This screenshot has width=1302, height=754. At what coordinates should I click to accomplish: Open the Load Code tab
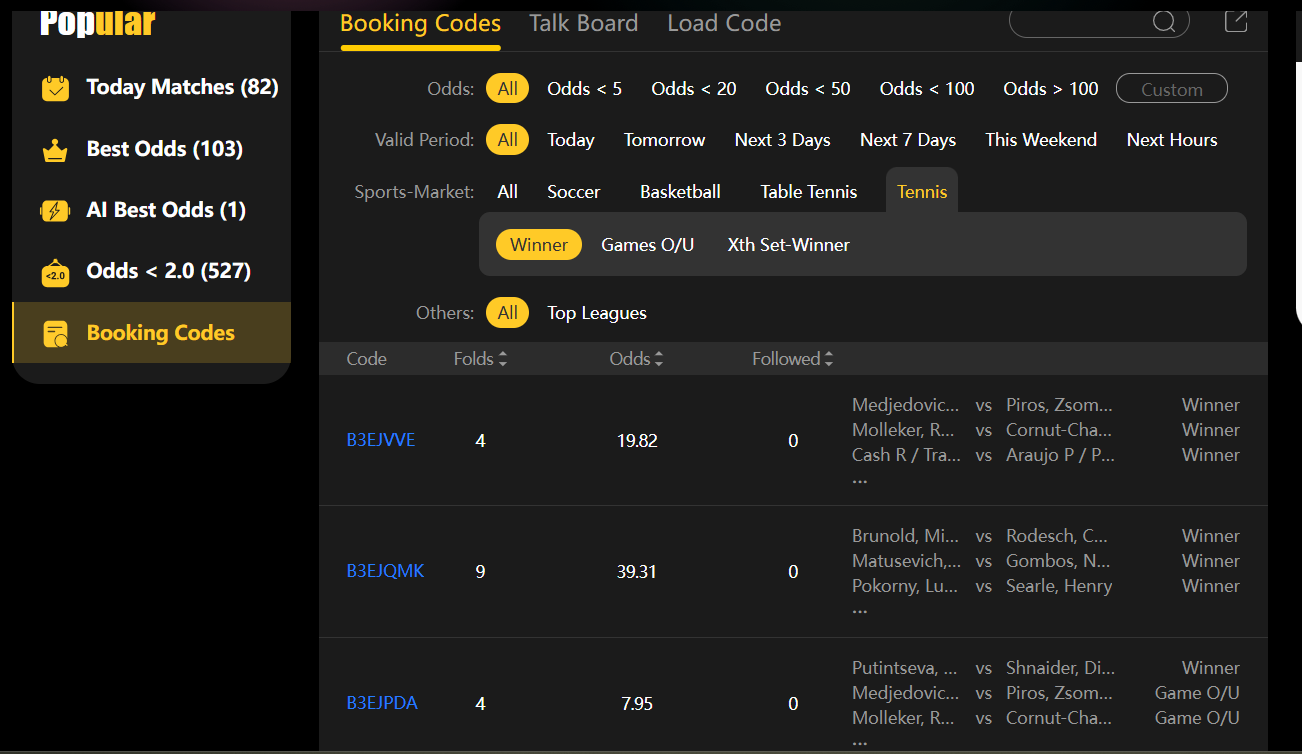pos(724,23)
